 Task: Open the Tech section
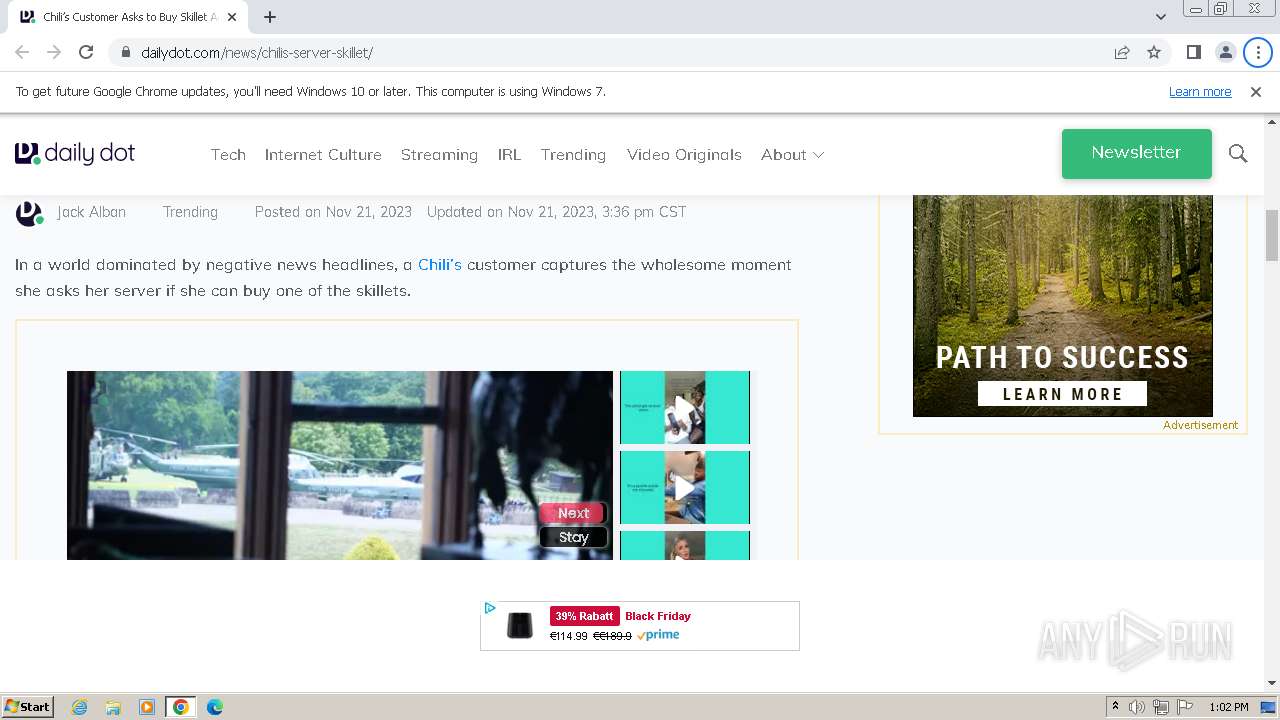tap(228, 154)
